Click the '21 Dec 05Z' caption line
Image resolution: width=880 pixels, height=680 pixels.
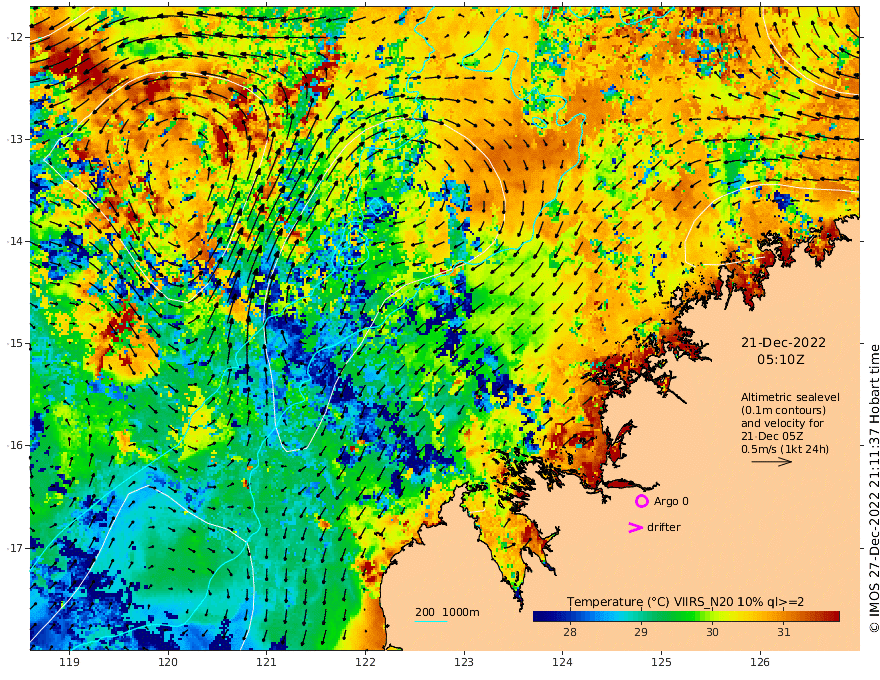coord(772,436)
